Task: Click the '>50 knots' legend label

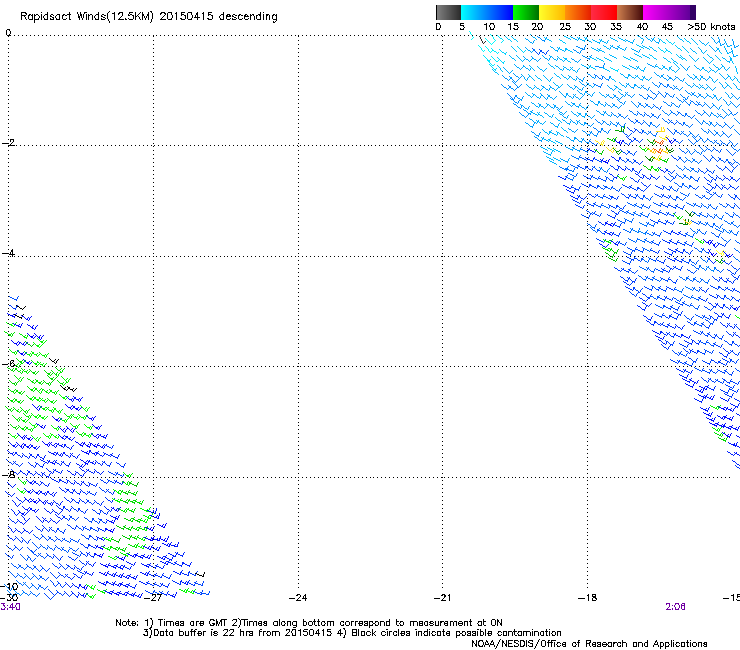Action: (711, 27)
